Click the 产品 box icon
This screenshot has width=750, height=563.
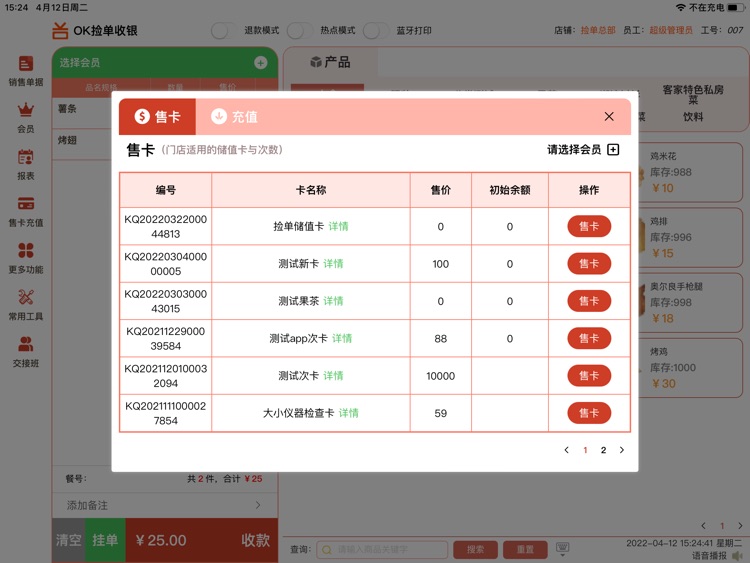click(x=316, y=62)
